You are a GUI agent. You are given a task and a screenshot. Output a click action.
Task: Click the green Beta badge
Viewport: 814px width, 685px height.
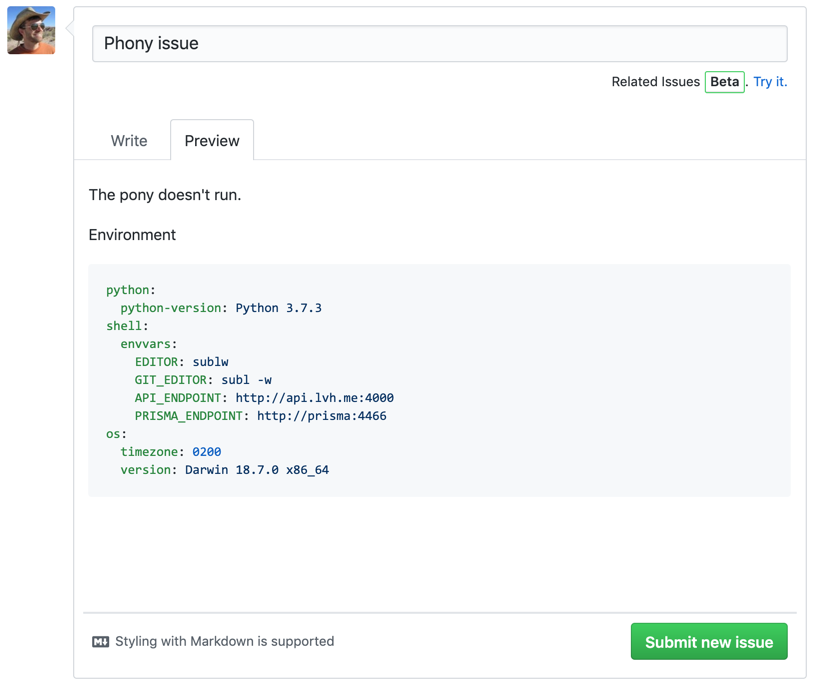pyautogui.click(x=724, y=82)
